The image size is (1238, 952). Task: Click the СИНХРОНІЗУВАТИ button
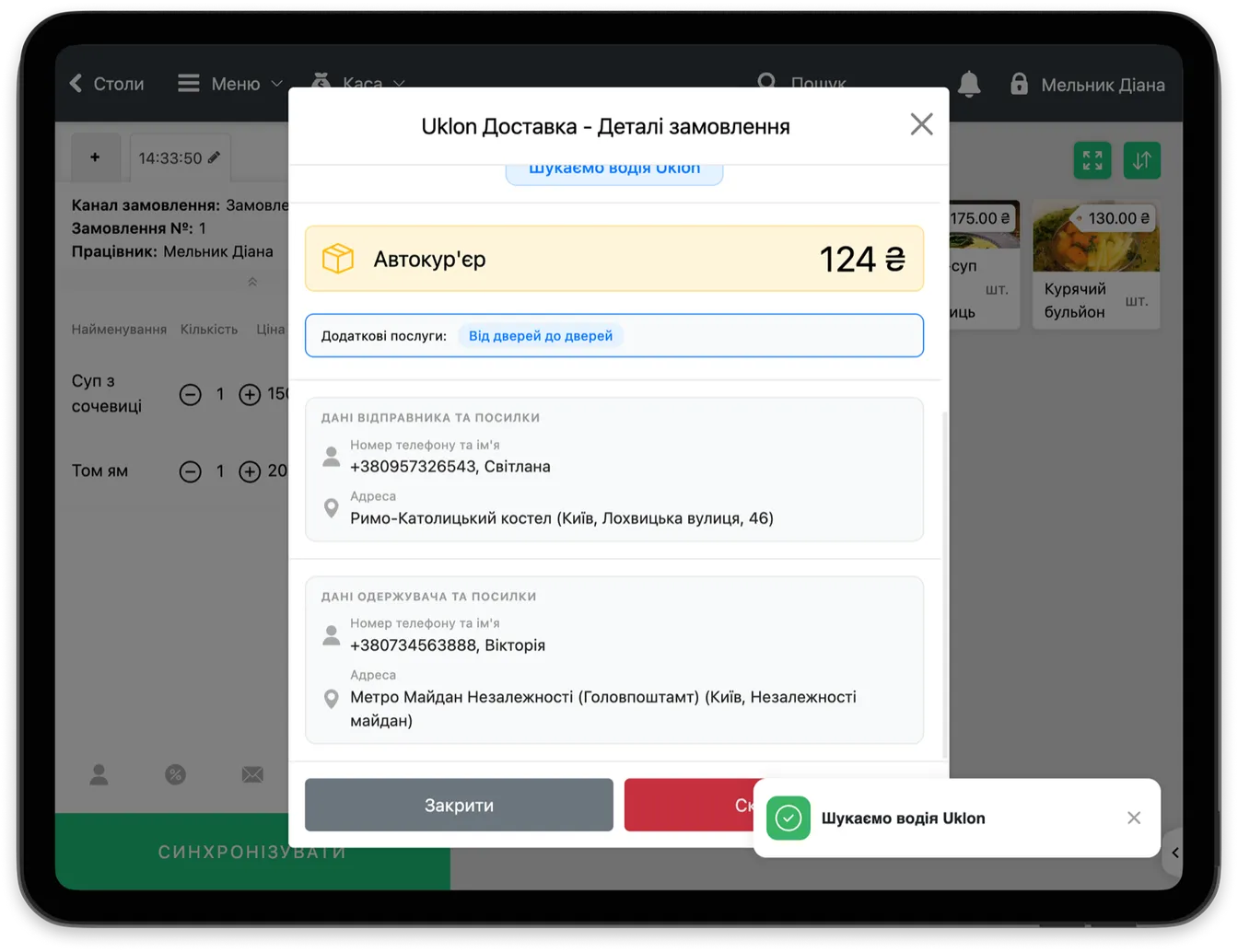[252, 852]
